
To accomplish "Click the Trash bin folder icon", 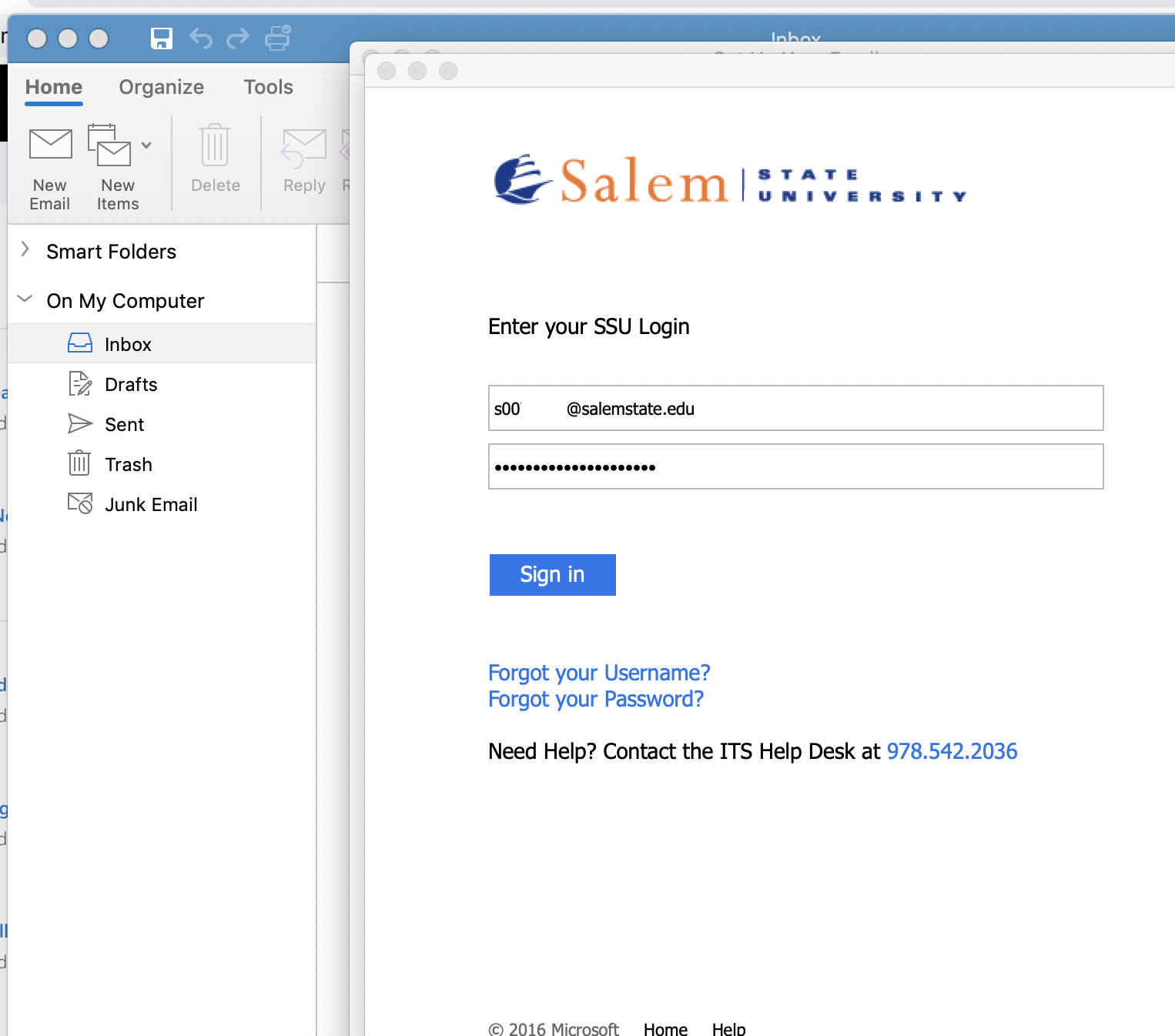I will [x=80, y=463].
